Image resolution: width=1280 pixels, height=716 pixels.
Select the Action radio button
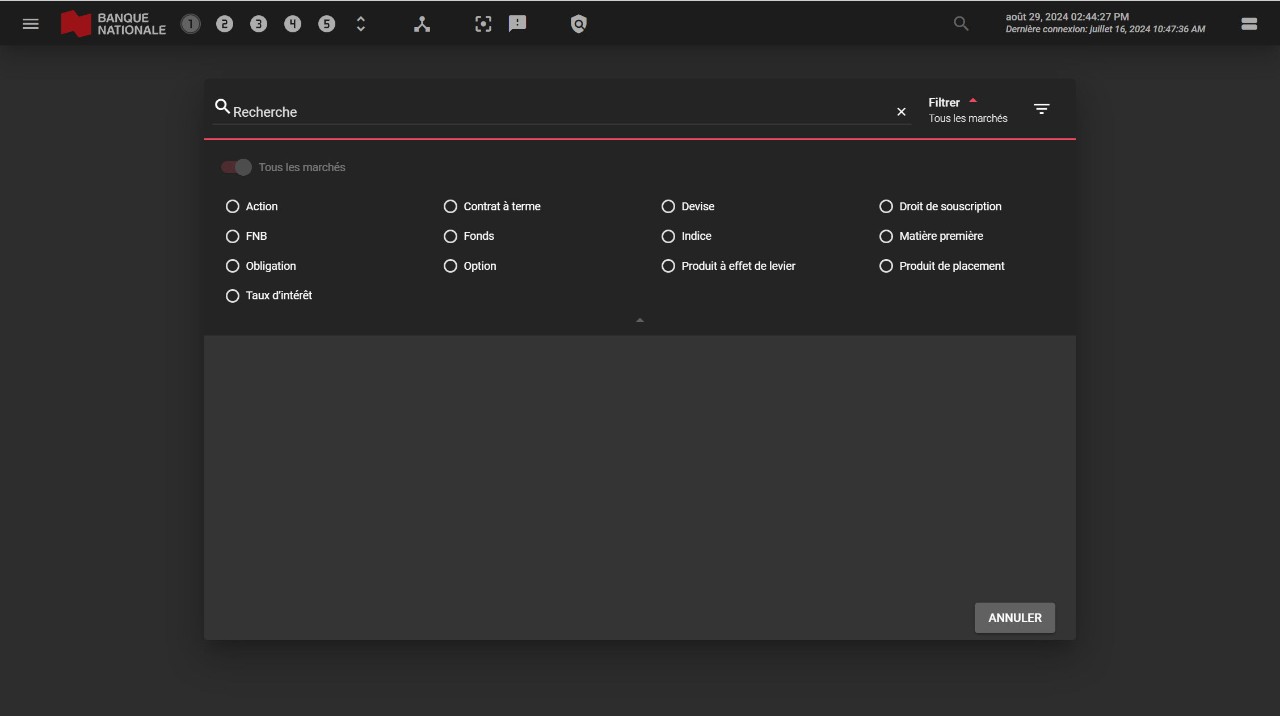232,206
